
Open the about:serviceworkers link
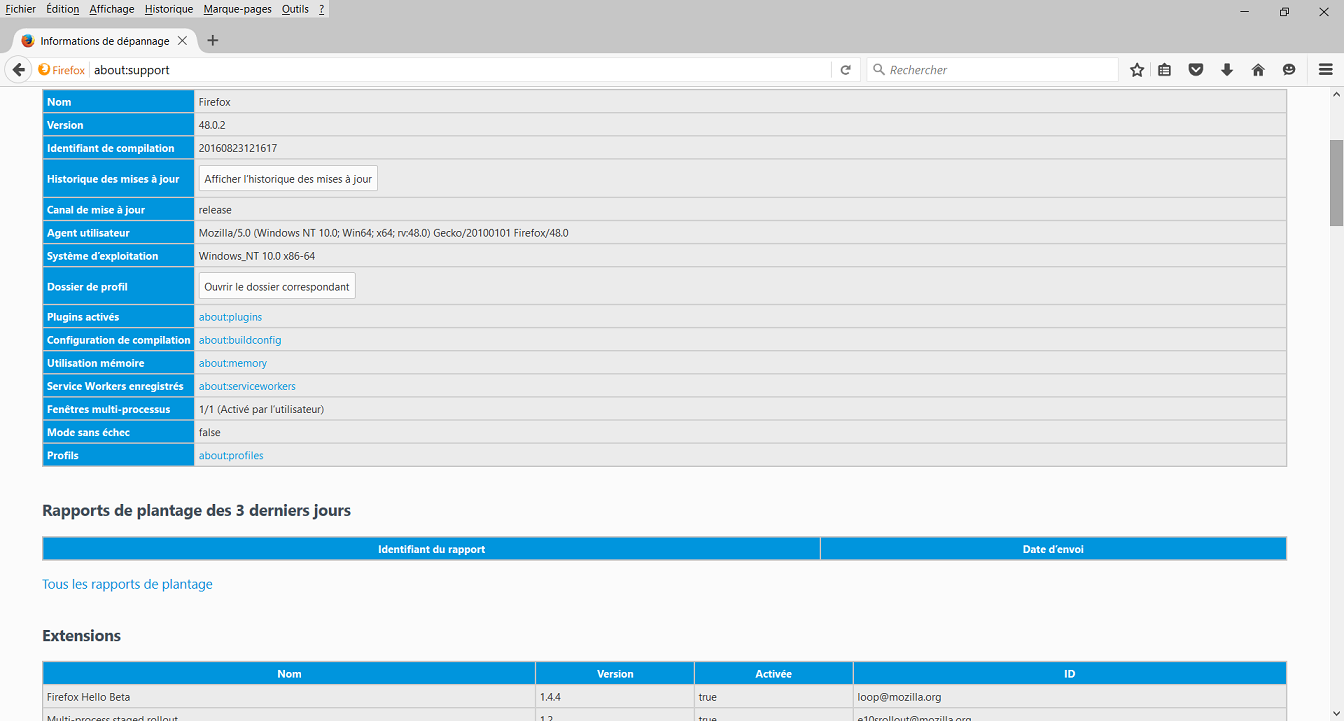(x=247, y=386)
